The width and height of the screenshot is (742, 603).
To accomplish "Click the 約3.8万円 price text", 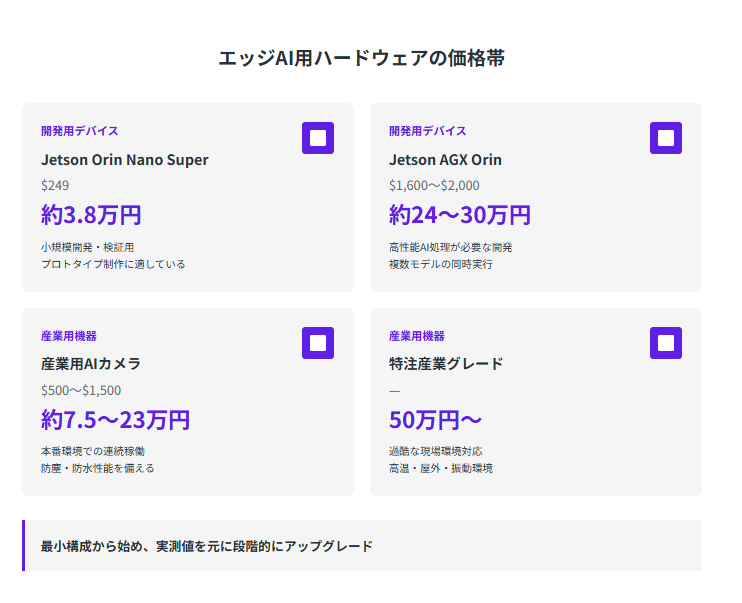I will 91,215.
